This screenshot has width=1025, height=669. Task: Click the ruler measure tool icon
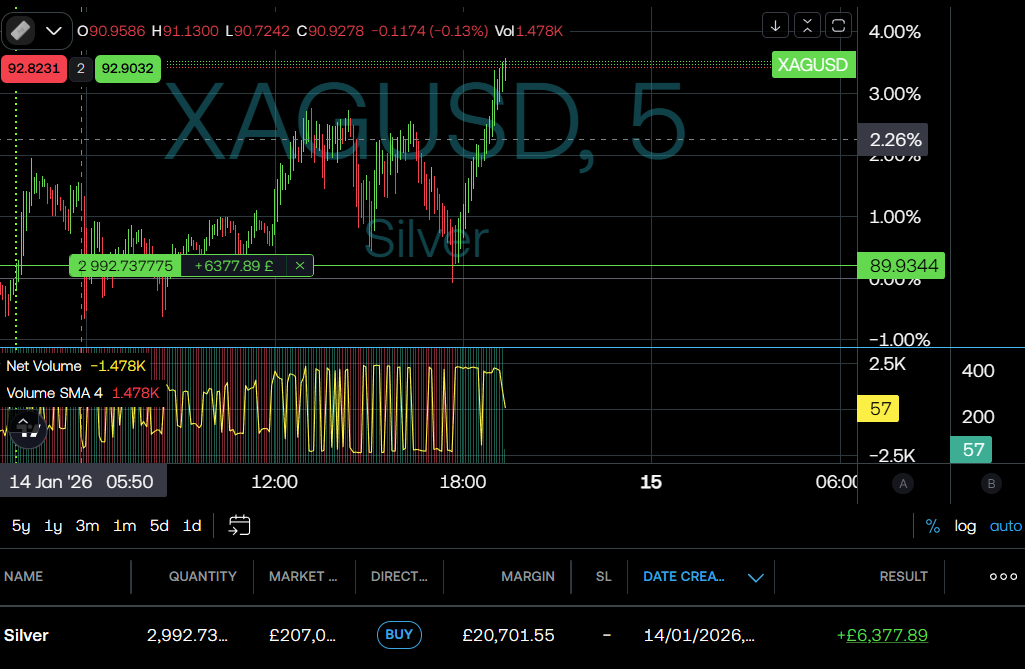(21, 31)
